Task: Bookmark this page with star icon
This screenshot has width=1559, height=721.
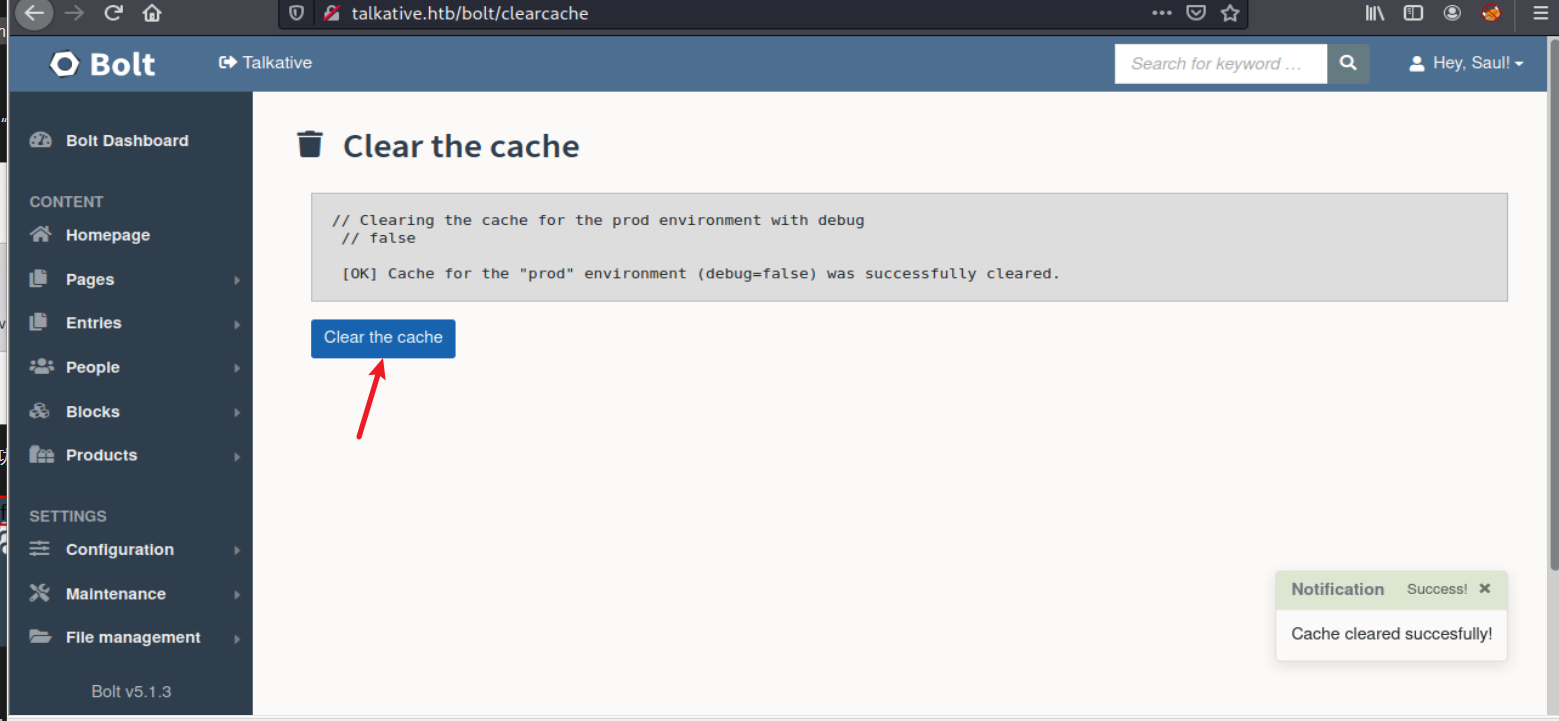Action: coord(1230,13)
